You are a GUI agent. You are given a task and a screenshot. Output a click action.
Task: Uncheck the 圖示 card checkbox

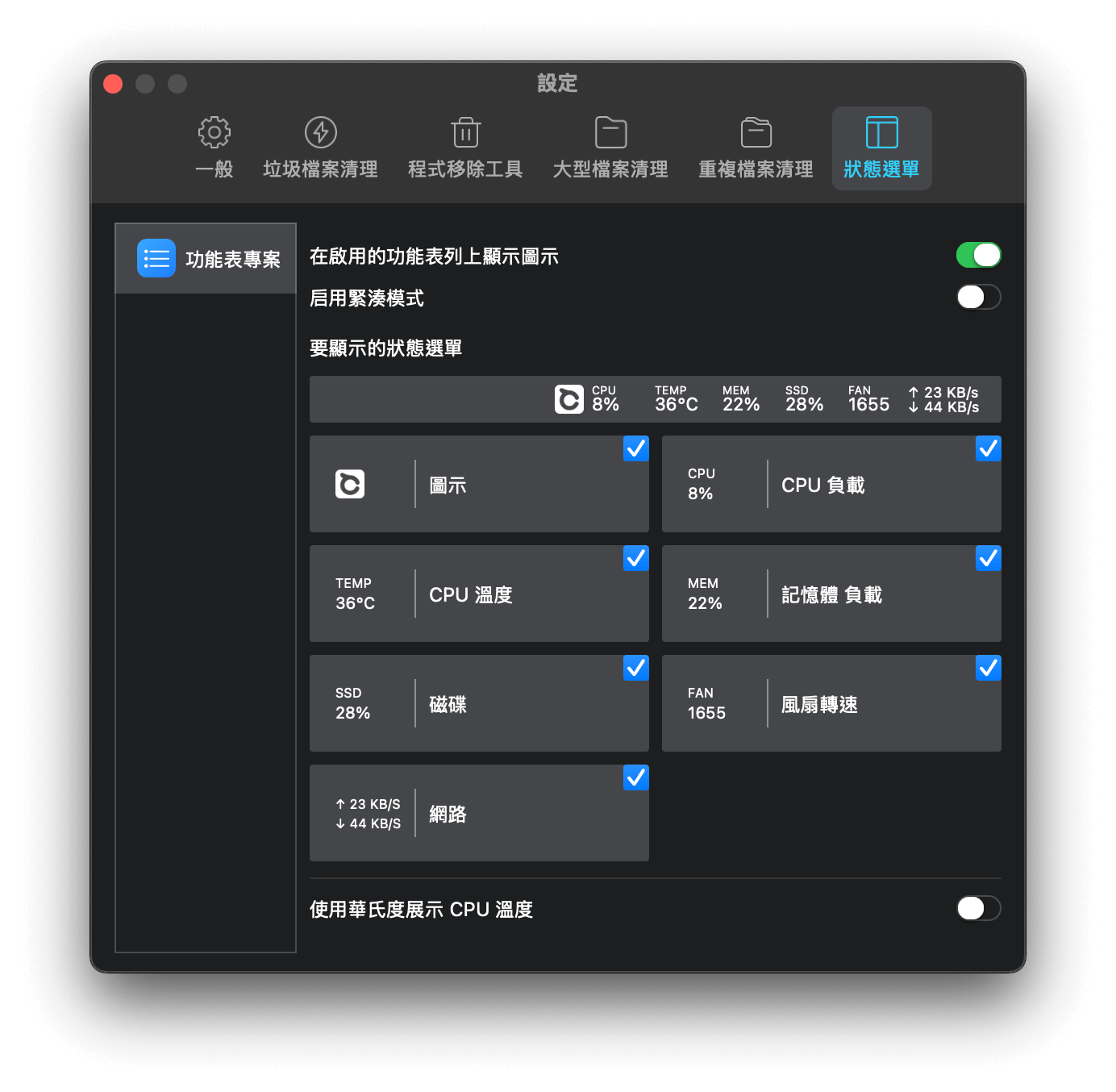tap(636, 448)
